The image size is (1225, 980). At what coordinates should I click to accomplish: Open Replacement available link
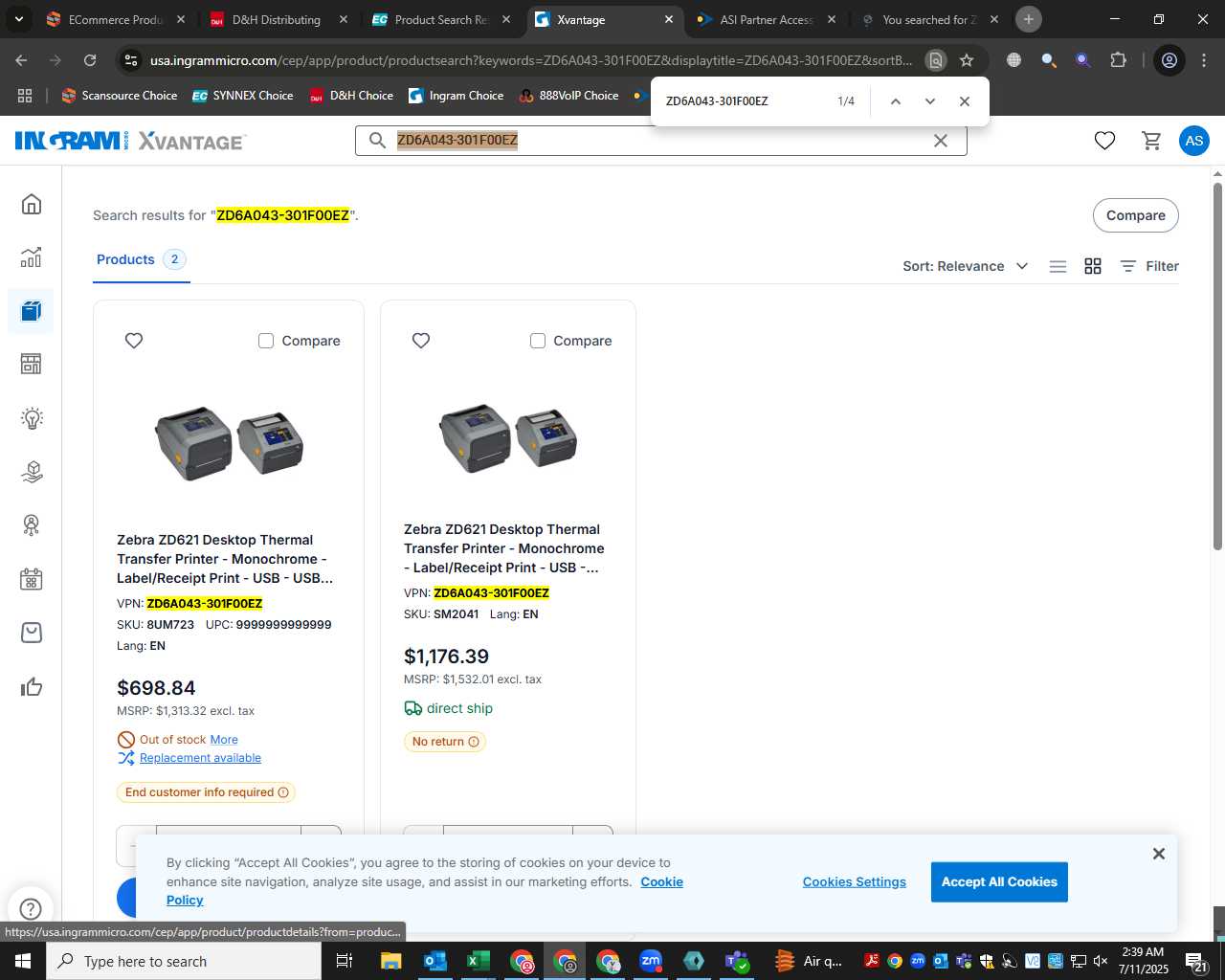point(200,758)
